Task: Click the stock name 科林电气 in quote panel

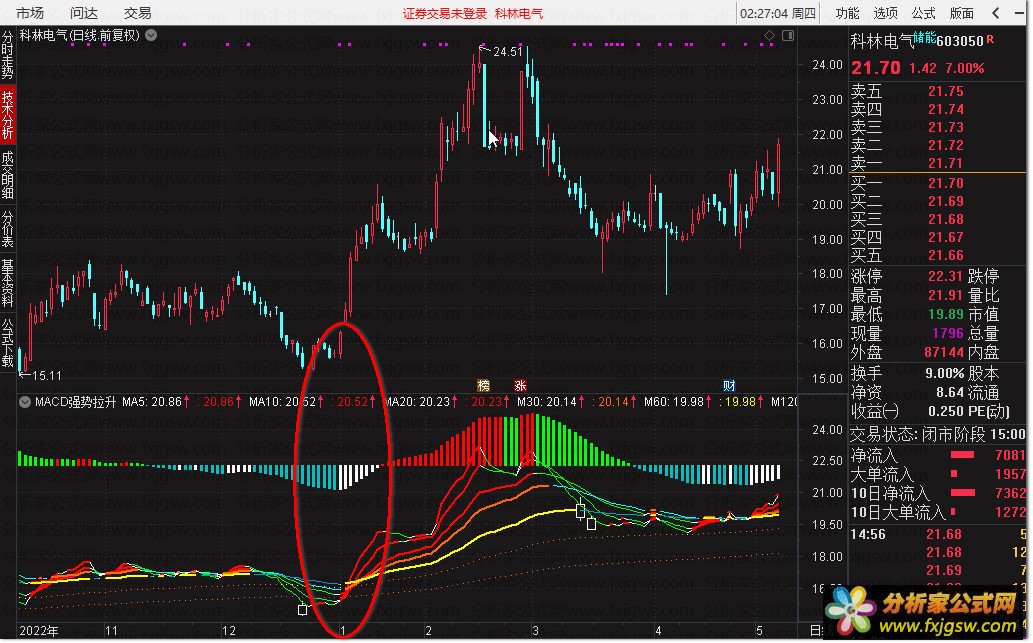Action: click(x=881, y=41)
